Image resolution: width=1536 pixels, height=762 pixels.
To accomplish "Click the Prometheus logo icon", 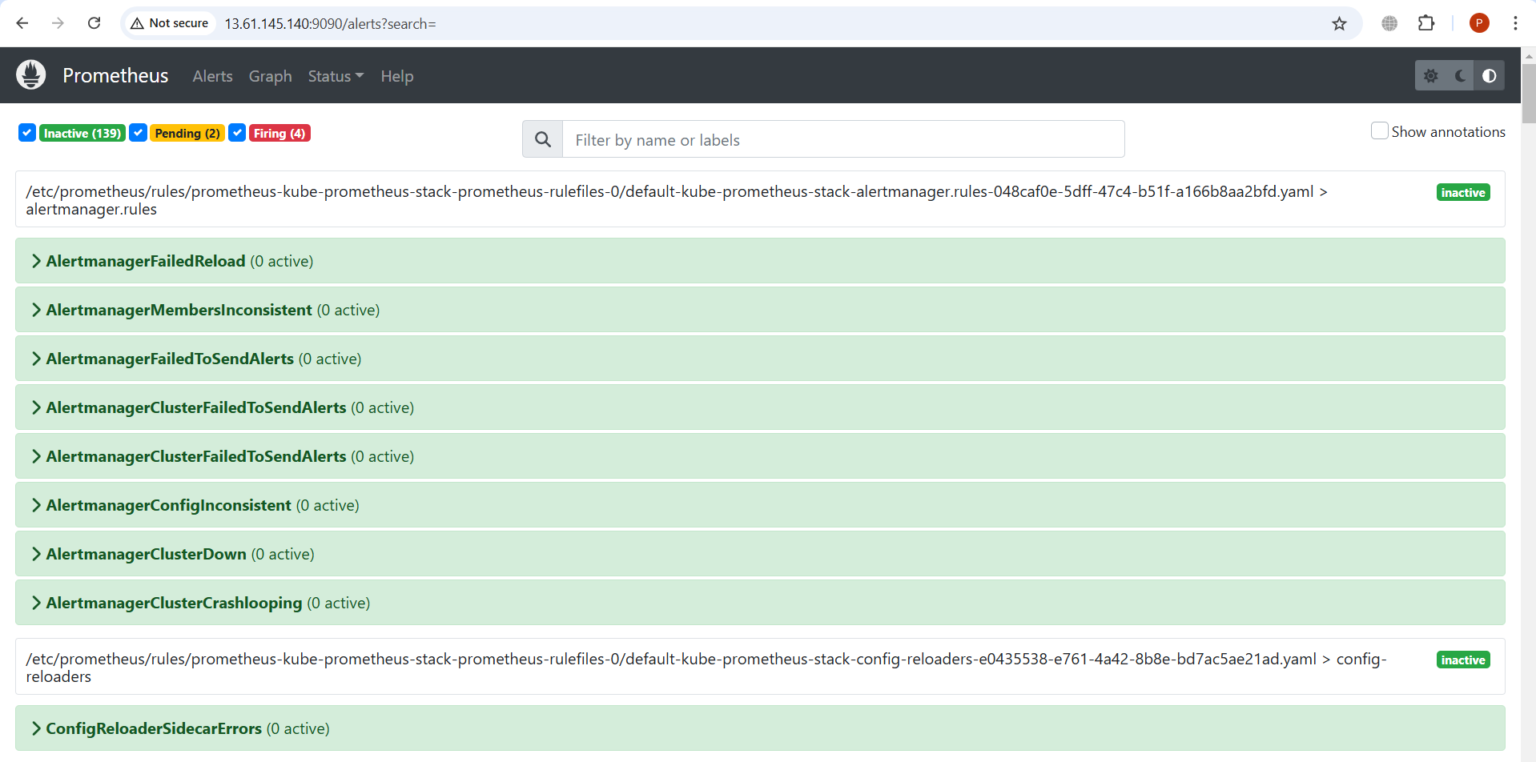I will click(x=30, y=75).
